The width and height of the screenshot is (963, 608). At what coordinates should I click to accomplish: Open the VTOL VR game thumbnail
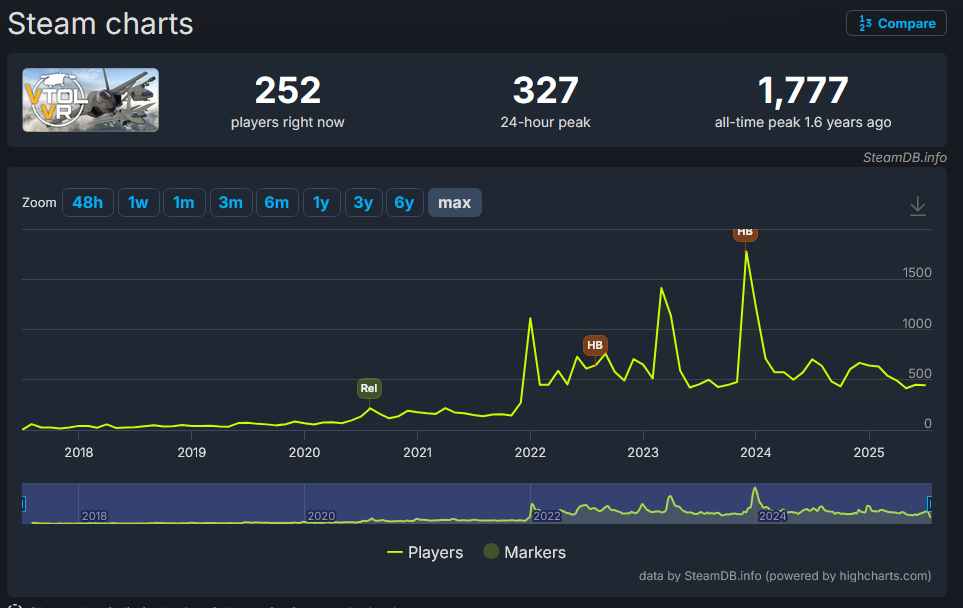point(91,100)
